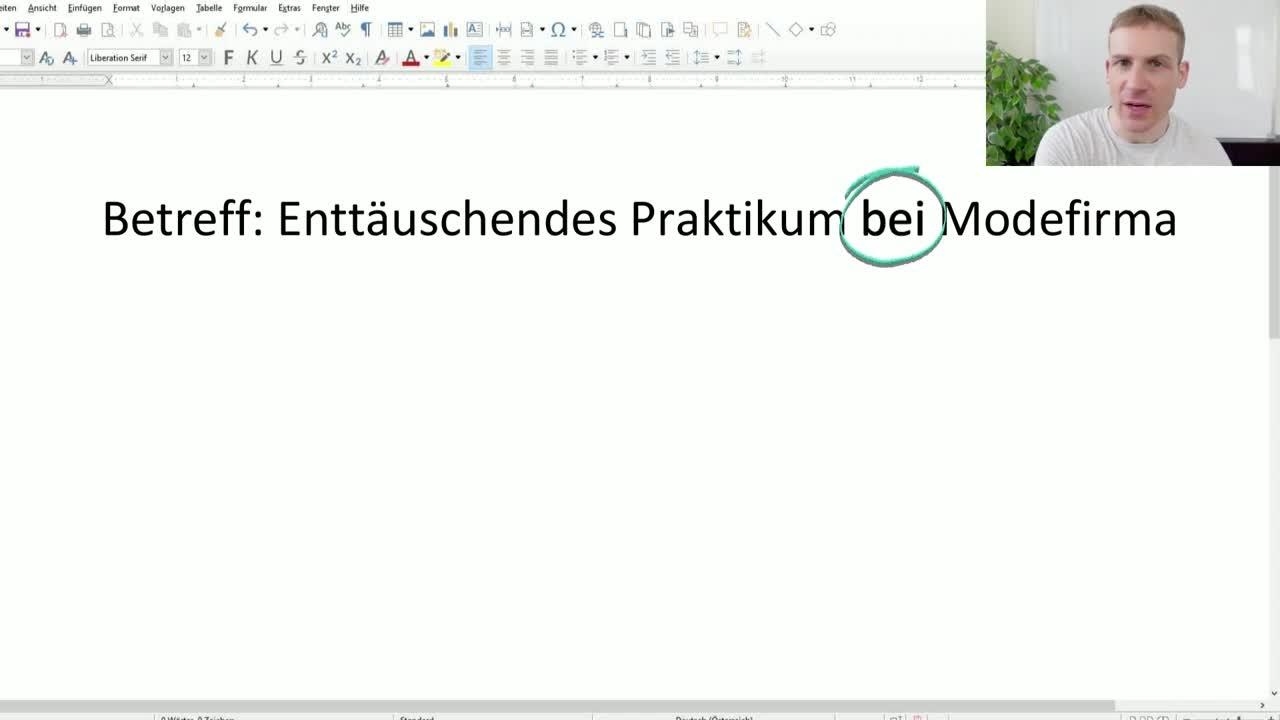1280x720 pixels.
Task: Open the Tabelle menu
Action: [209, 8]
